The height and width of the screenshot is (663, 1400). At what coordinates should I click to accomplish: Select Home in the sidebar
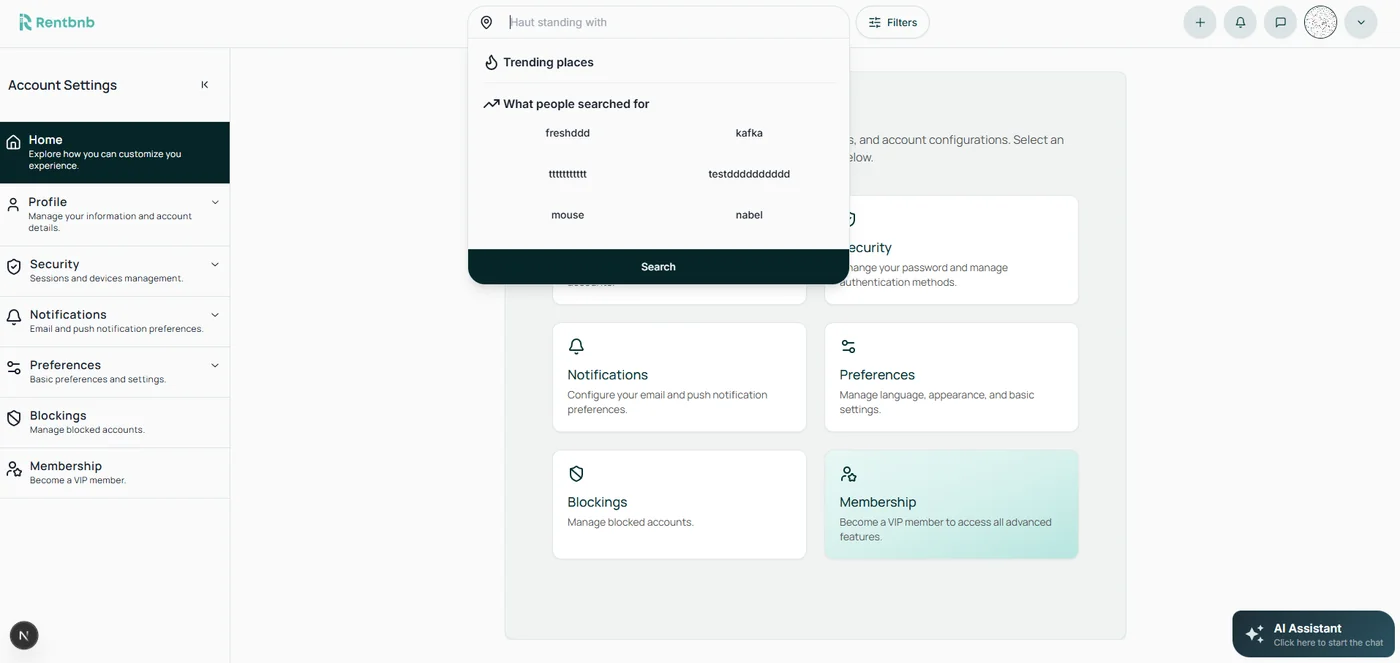click(114, 152)
